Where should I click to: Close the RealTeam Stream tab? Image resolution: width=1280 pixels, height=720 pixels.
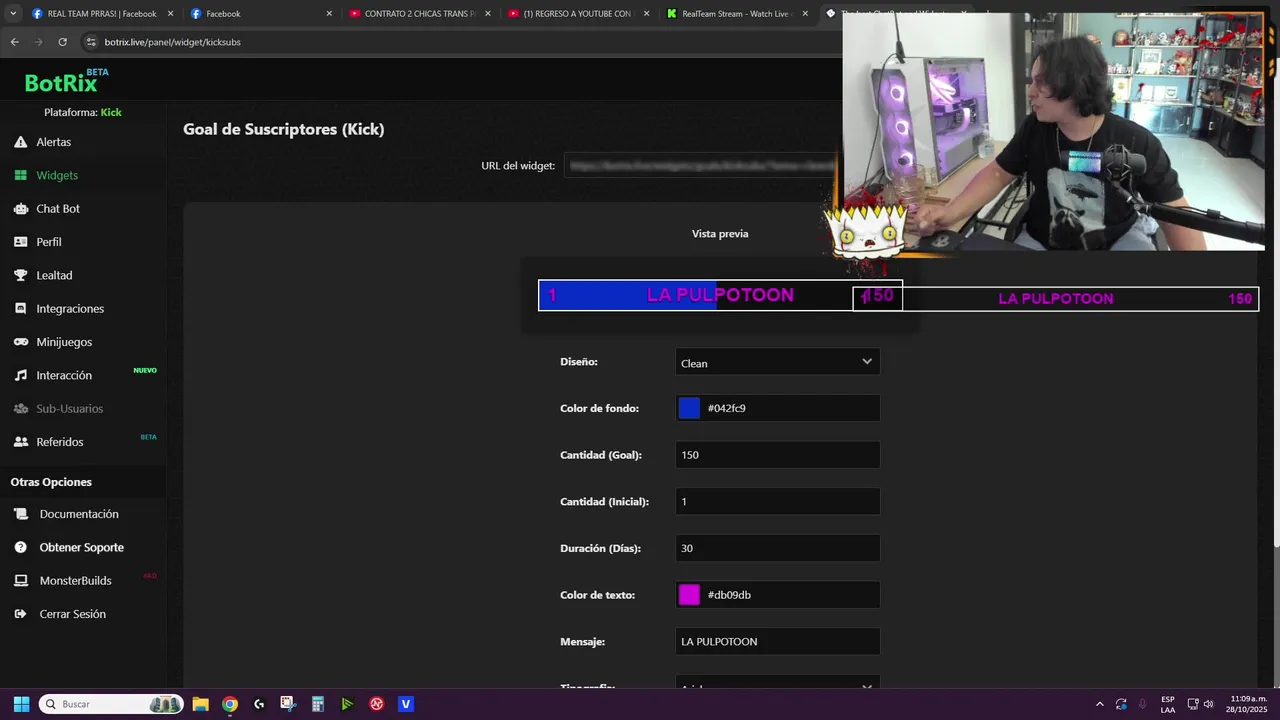tap(805, 14)
